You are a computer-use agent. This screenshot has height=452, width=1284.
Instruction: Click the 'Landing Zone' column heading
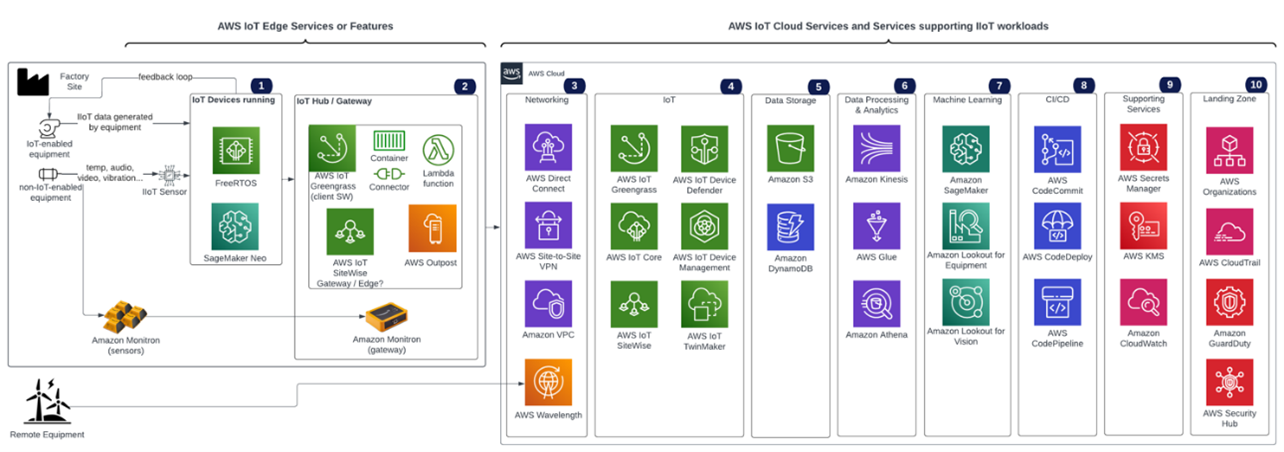tap(1229, 100)
